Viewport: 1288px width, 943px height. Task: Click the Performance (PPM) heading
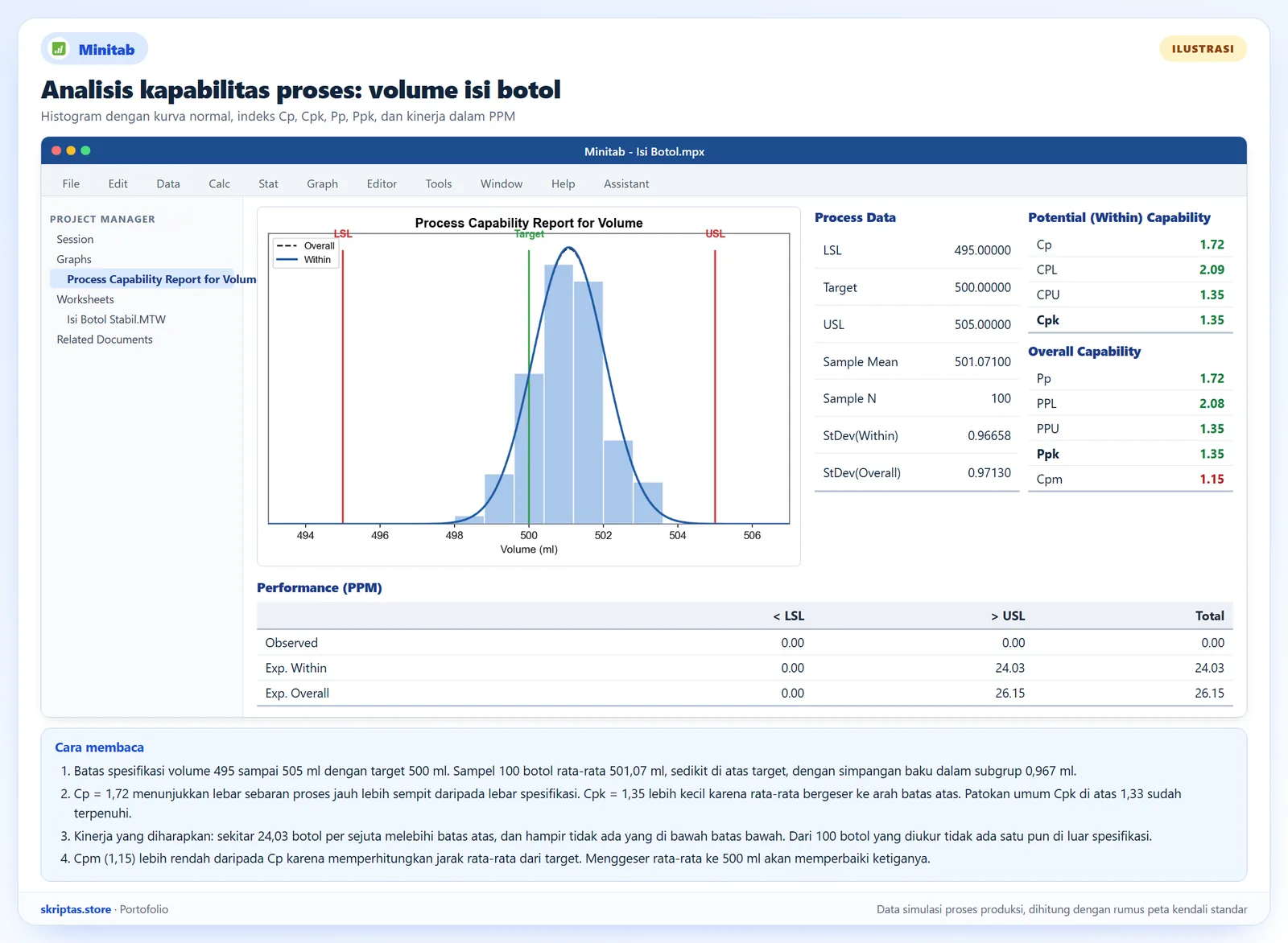click(320, 587)
